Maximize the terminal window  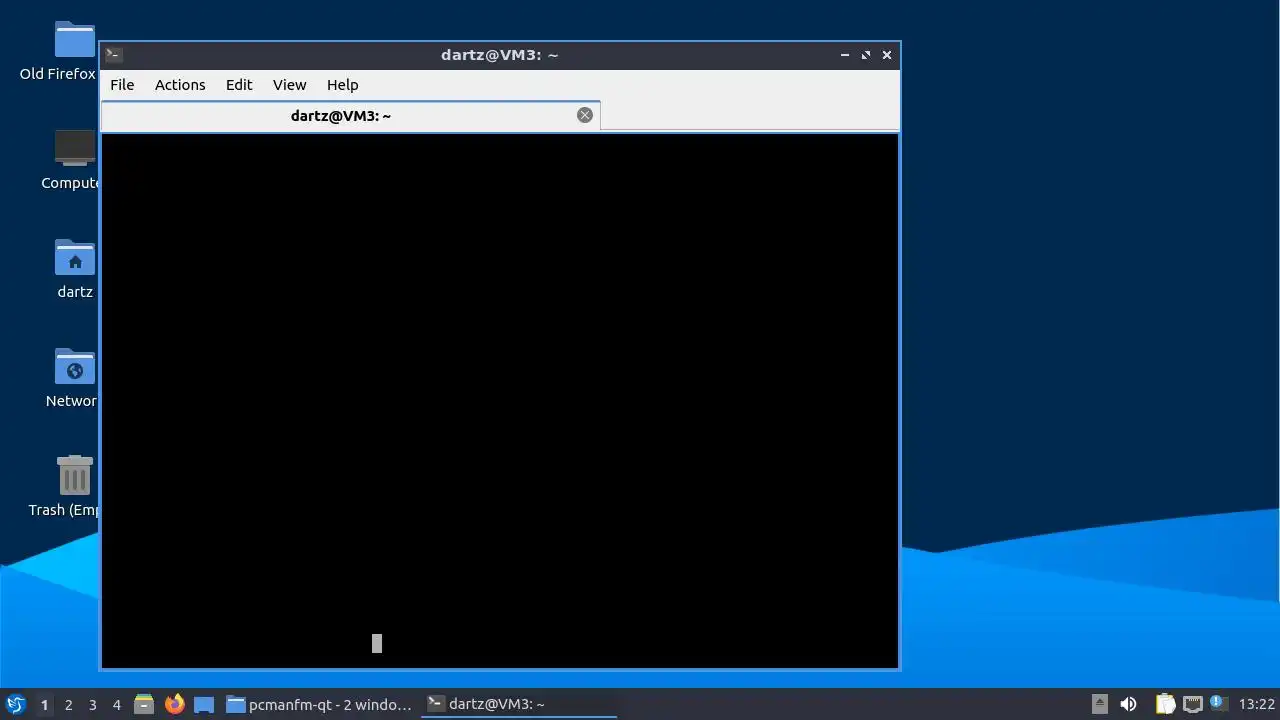866,55
